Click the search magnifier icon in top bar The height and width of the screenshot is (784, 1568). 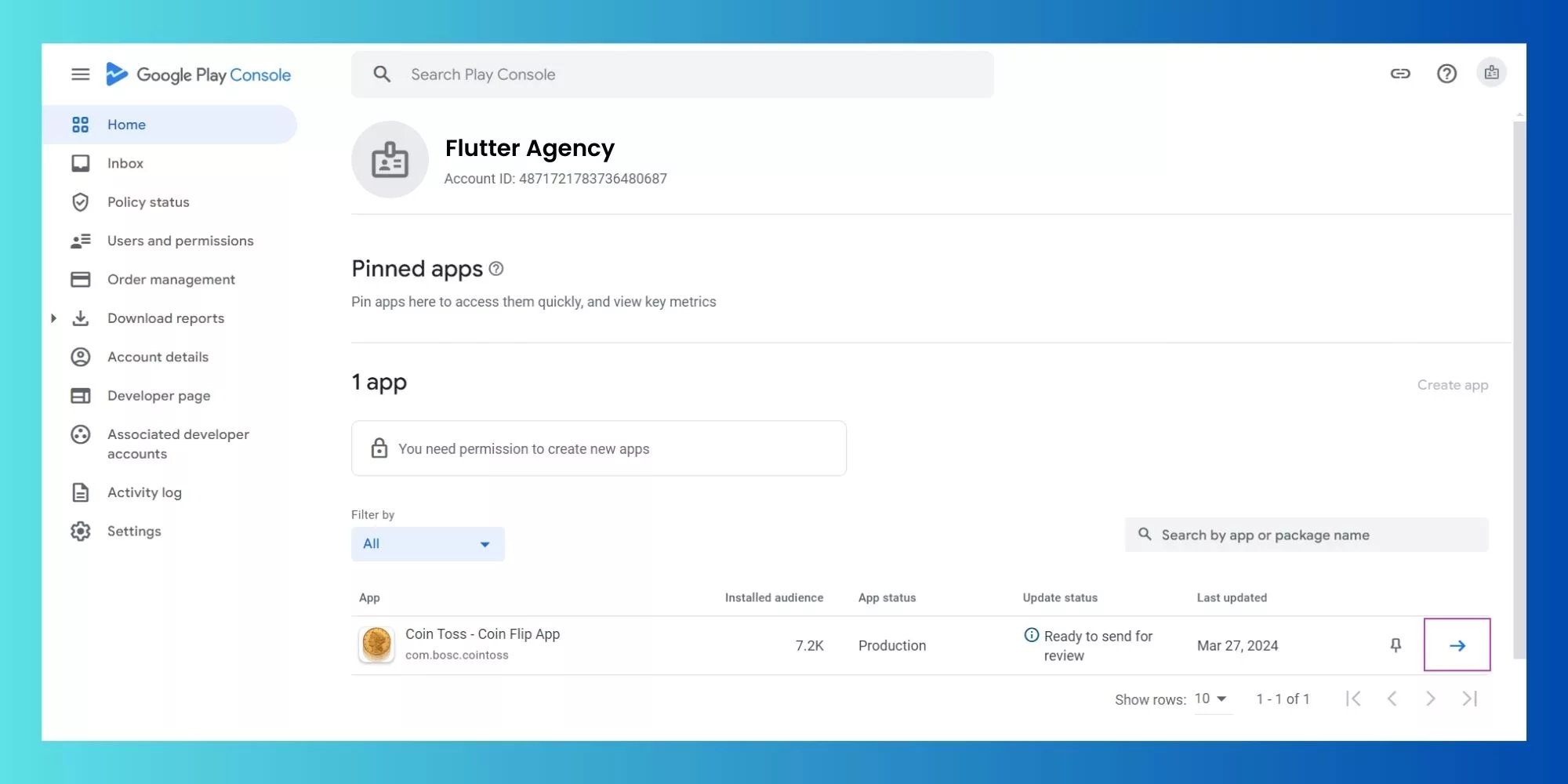382,74
